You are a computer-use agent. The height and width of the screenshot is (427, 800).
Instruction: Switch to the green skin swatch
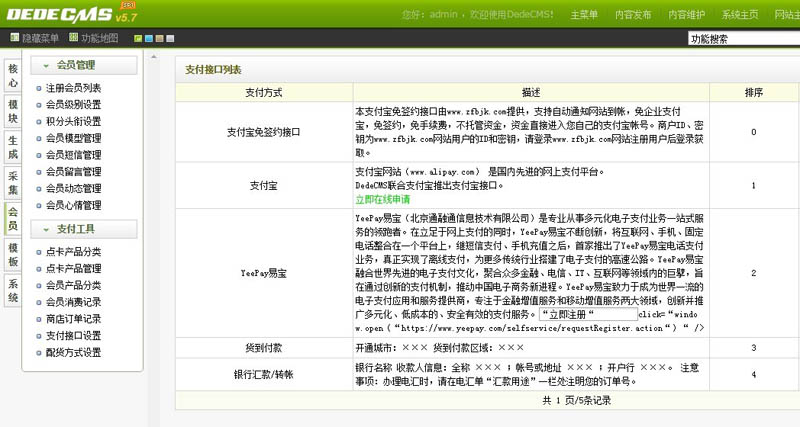(138, 38)
